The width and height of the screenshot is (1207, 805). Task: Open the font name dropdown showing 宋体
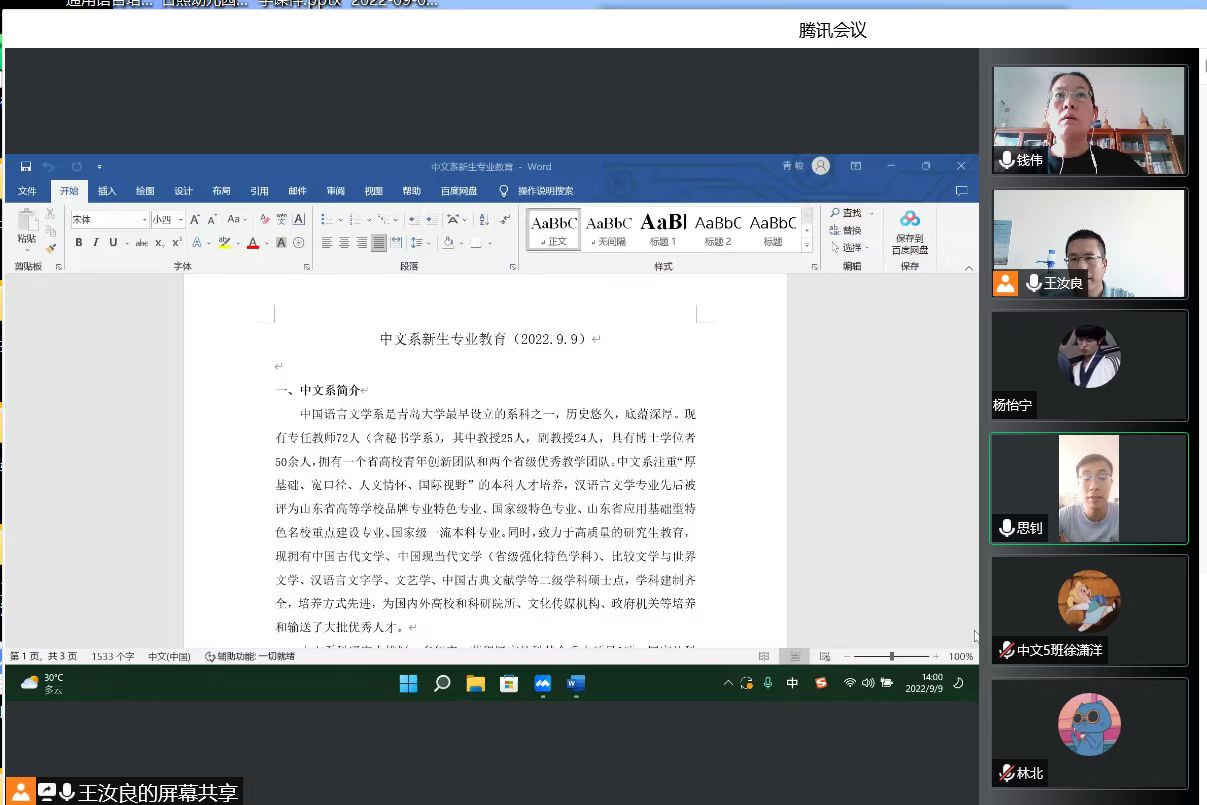coord(109,219)
